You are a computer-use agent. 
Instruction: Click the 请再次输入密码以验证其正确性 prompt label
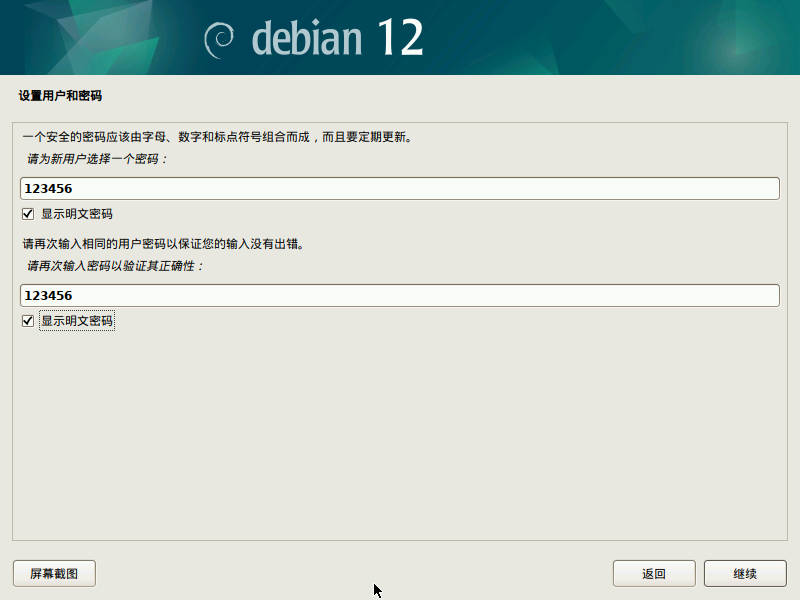click(x=115, y=266)
